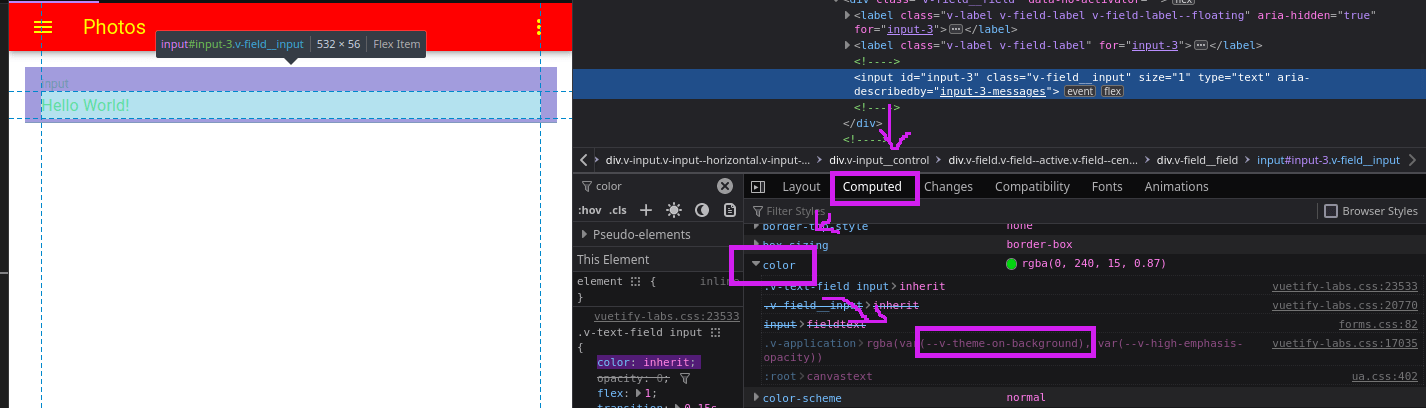
Task: Toggle the :hov pseudo-class panel
Action: pos(590,210)
